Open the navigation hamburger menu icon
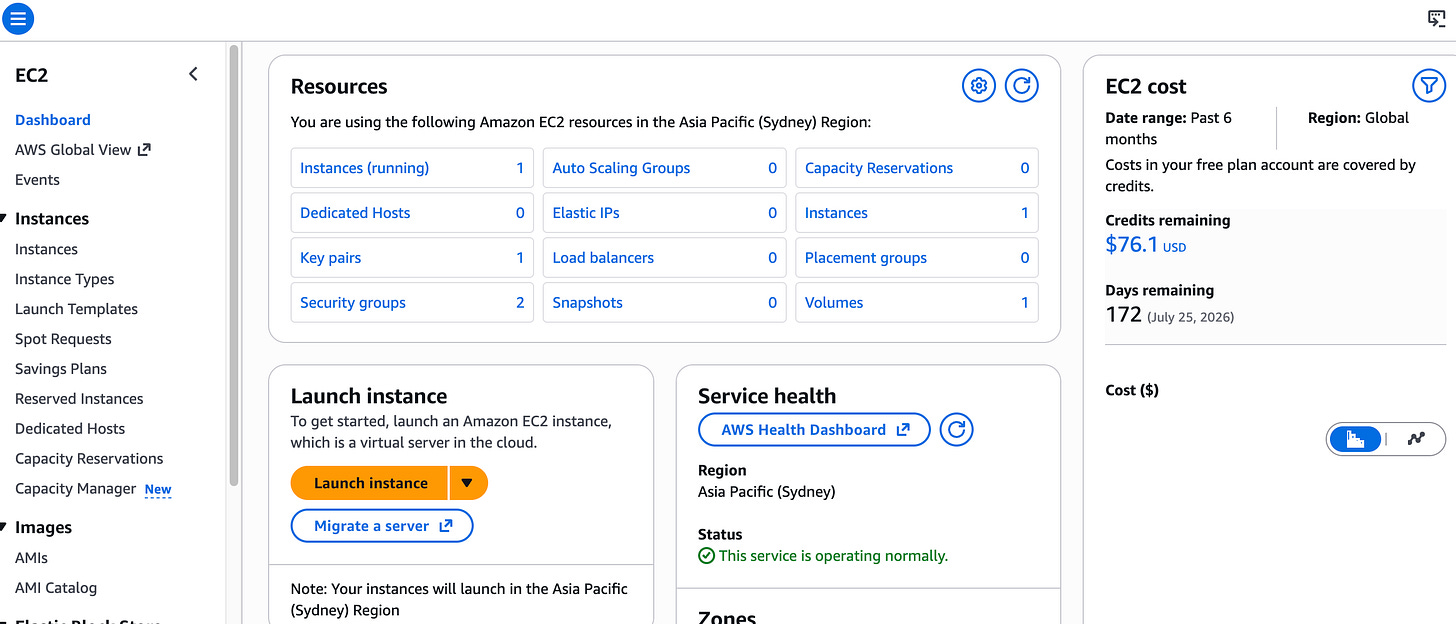 point(18,18)
